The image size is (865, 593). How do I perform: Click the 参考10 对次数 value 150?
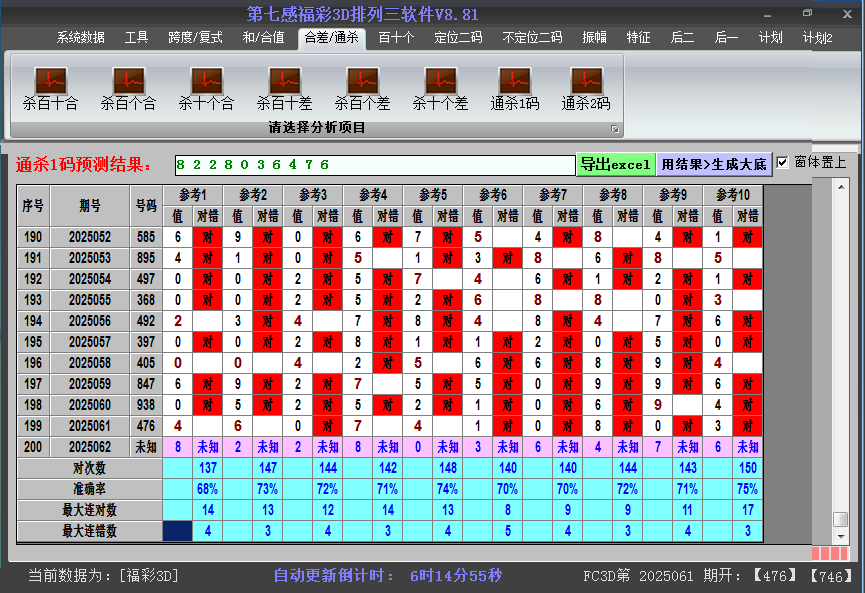747,468
